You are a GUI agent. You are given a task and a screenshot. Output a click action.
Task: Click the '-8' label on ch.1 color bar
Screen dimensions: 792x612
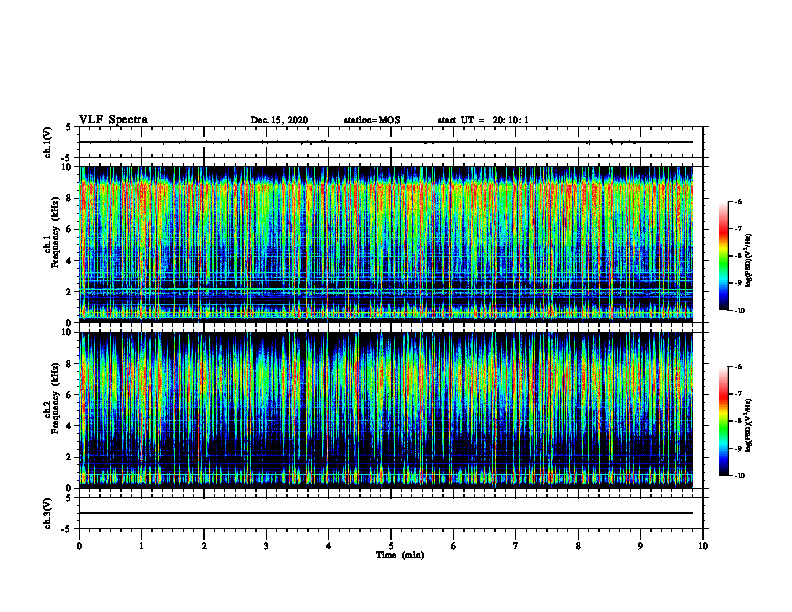pos(738,256)
